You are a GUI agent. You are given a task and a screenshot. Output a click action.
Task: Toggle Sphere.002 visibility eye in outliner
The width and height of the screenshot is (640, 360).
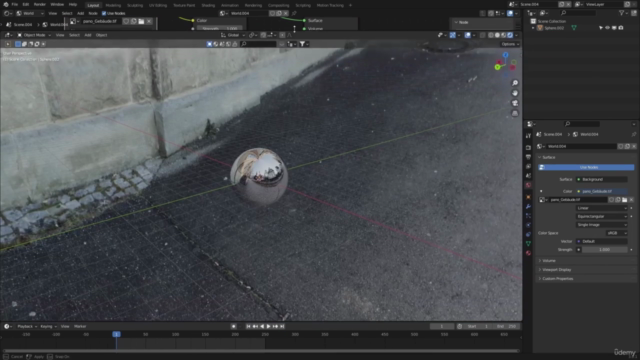point(607,28)
